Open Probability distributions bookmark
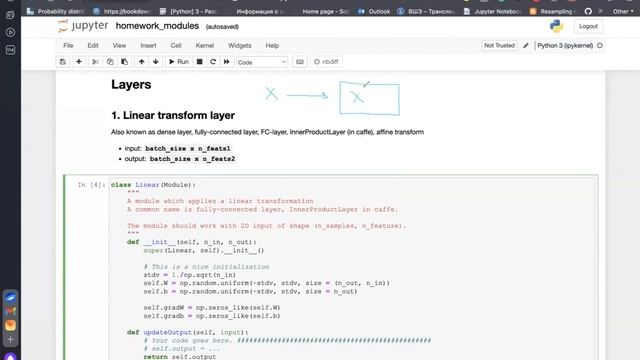Image resolution: width=640 pixels, height=360 pixels. point(56,11)
